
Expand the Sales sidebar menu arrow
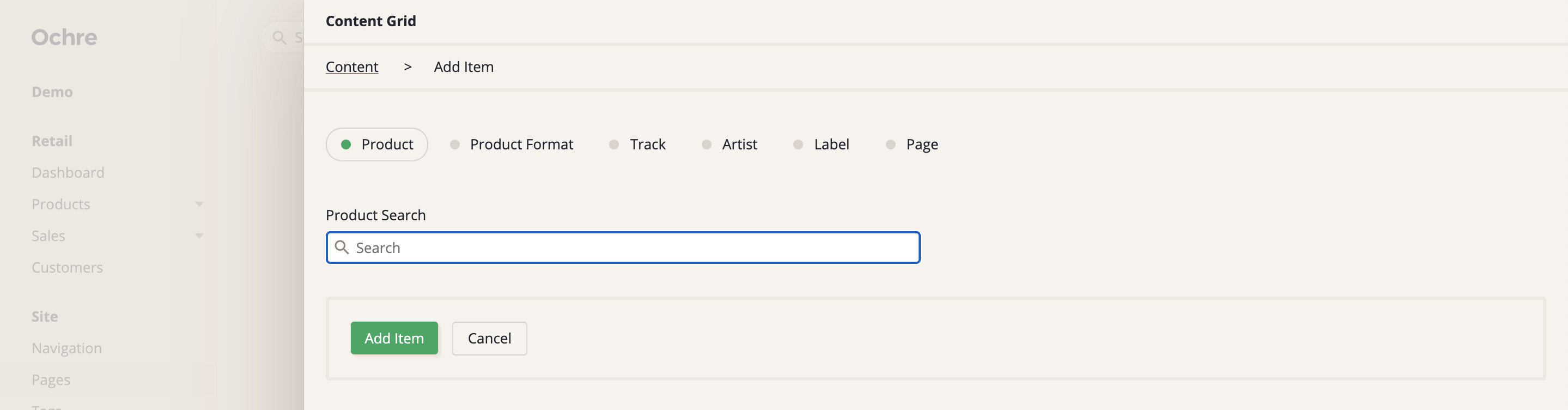(x=199, y=236)
